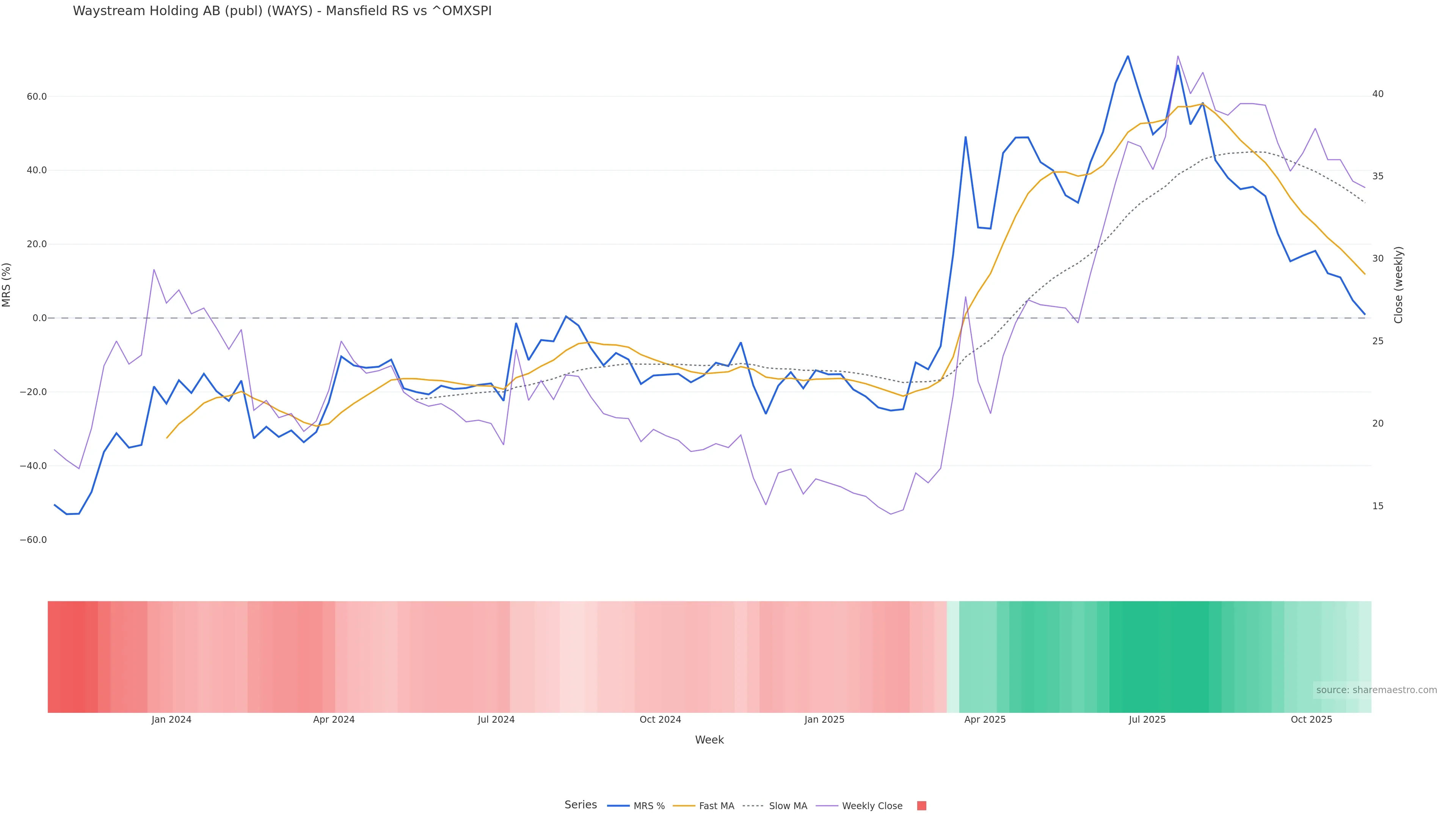Screen dimensions: 1456x819
Task: Click the '60.0' left axis tick label
Action: [x=37, y=97]
